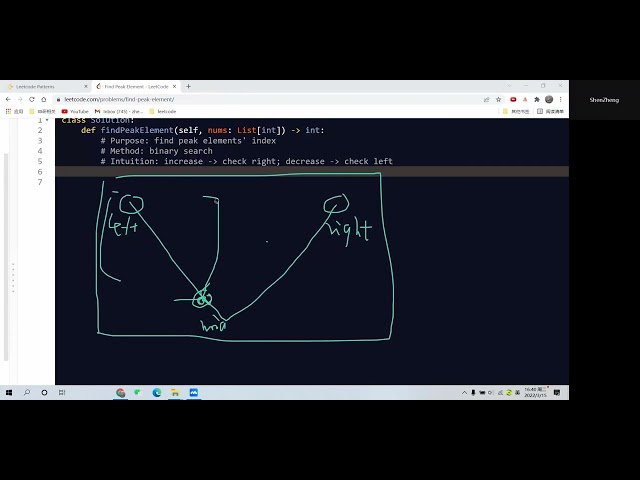The width and height of the screenshot is (640, 480).
Task: Open the other bookmarks folder
Action: 516,111
